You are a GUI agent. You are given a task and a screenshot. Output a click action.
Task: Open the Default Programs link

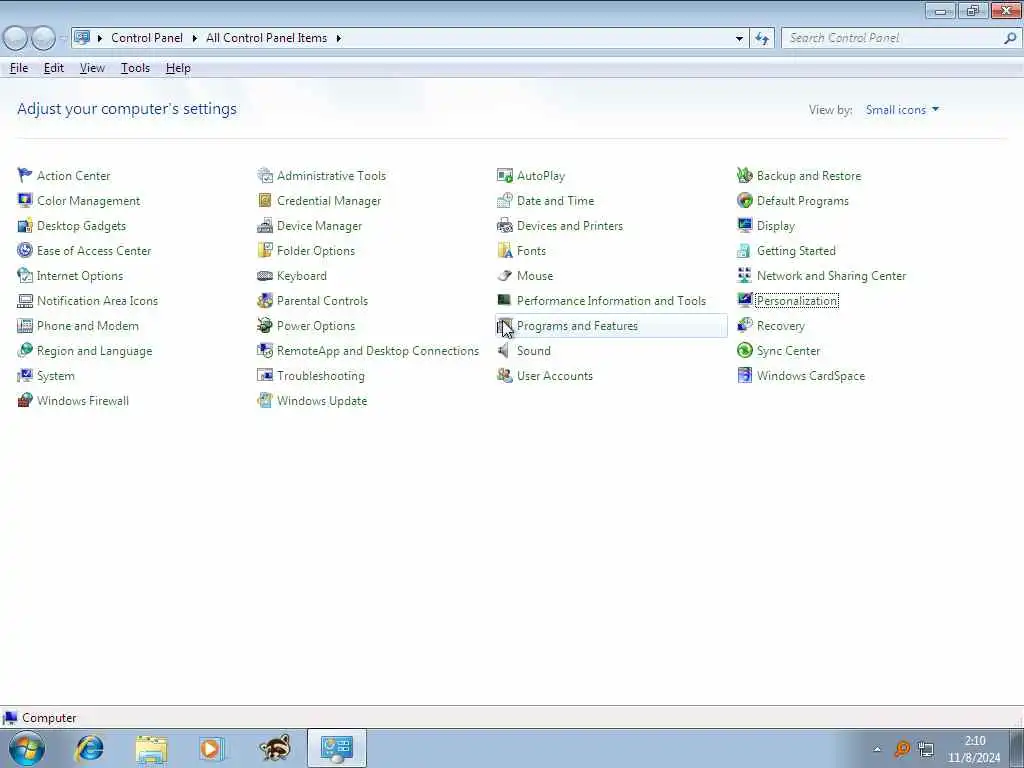click(803, 201)
